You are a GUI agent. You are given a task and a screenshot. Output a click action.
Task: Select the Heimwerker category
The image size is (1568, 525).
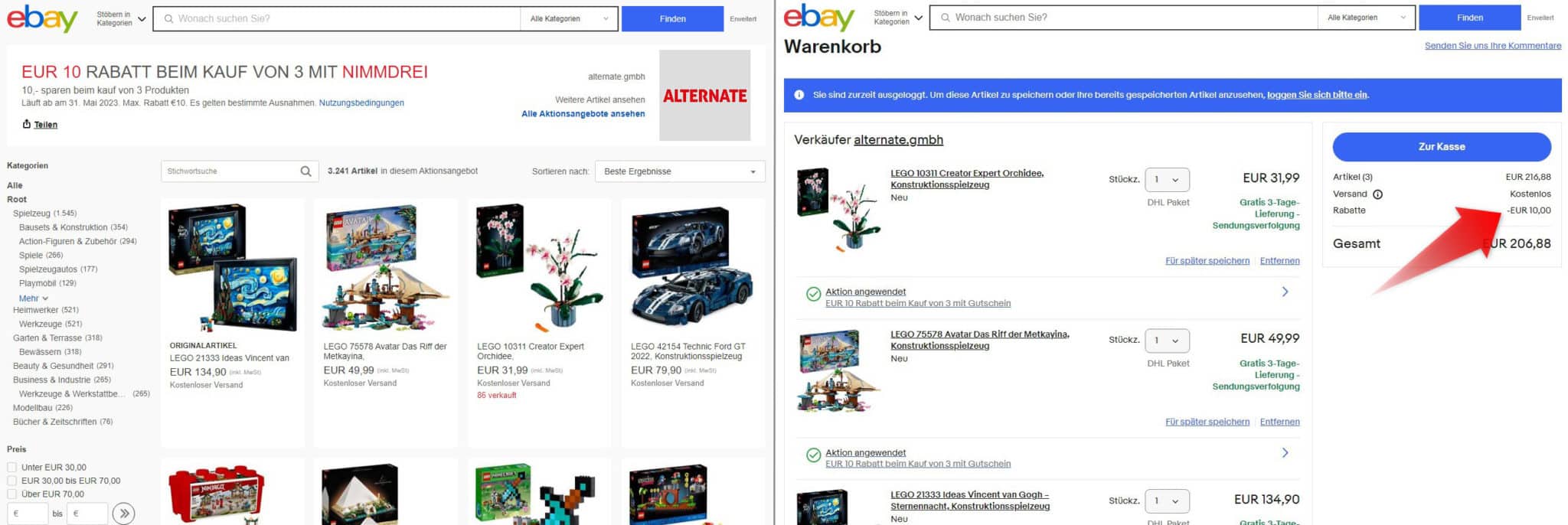(46, 310)
